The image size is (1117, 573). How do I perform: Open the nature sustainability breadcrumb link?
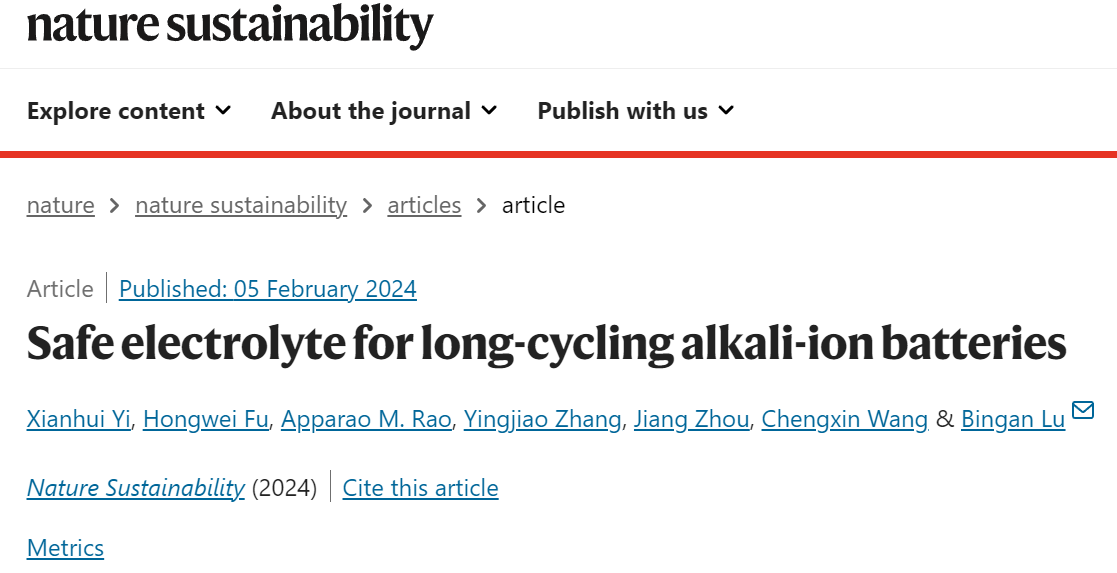point(241,205)
